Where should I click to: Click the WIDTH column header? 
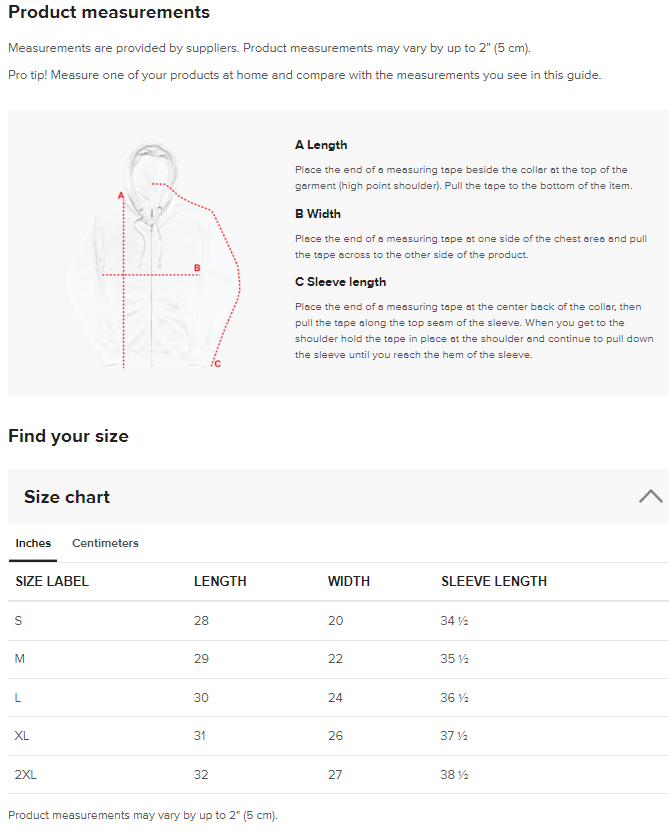(349, 581)
